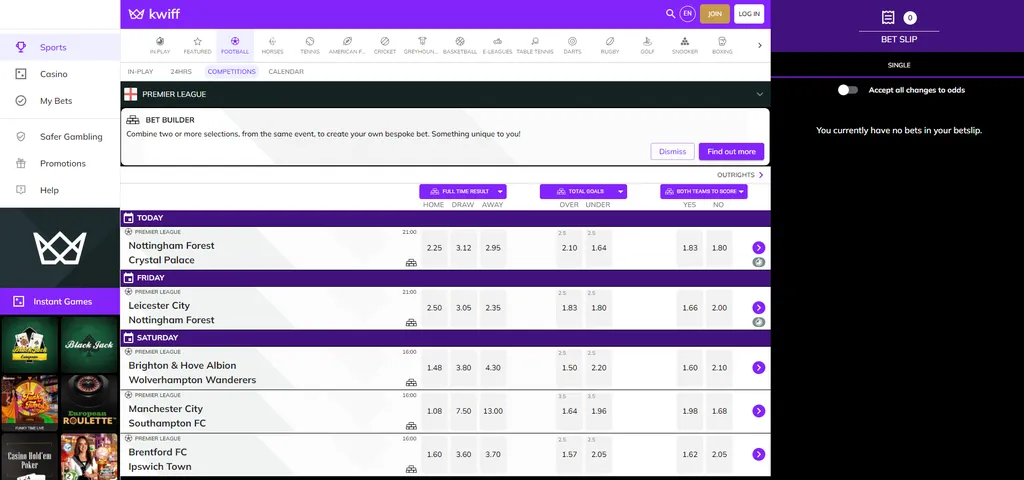Switch to the Calendar sub-tab

(x=286, y=72)
